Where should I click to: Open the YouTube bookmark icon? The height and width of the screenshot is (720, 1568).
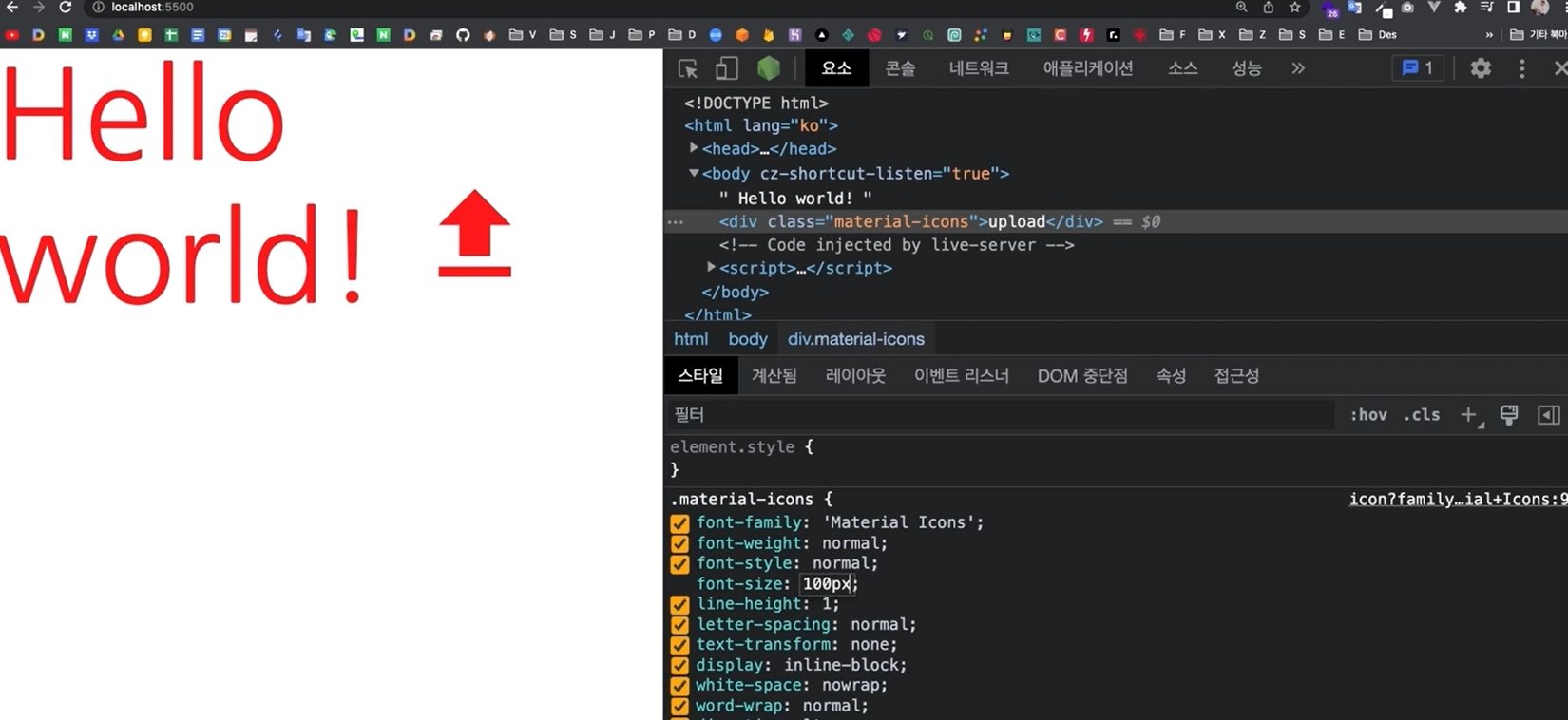11,35
